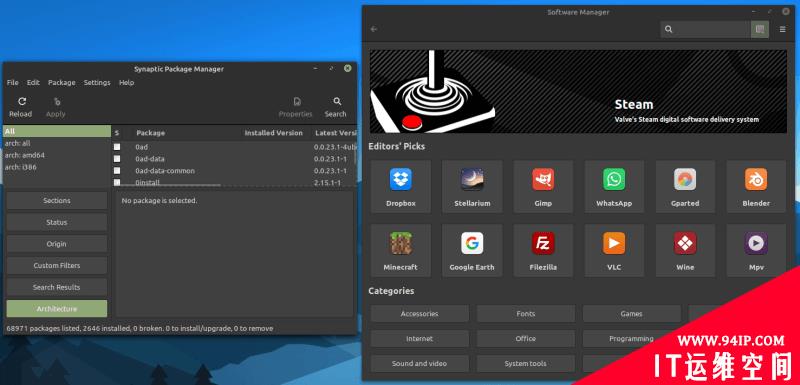The image size is (800, 385).
Task: Toggle the list view button beside search field
Action: [760, 30]
